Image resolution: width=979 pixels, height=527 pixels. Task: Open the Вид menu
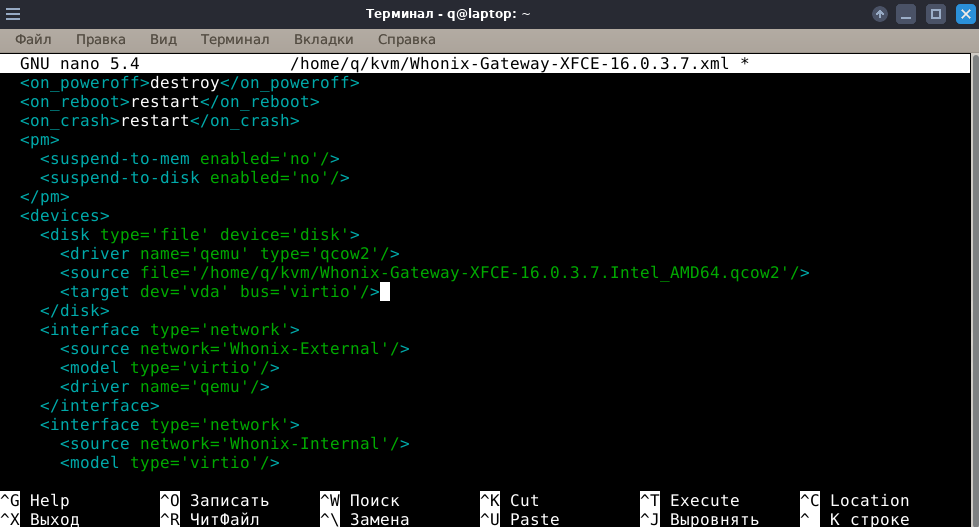point(163,39)
